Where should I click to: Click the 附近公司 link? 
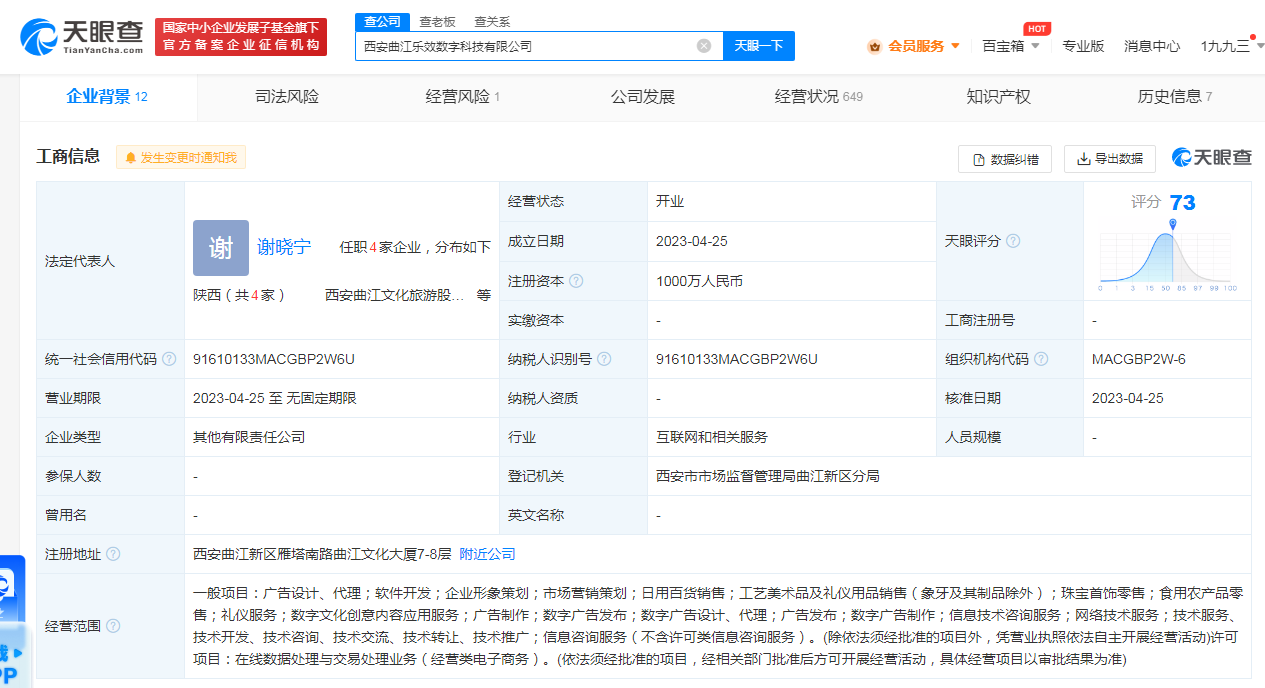pyautogui.click(x=488, y=554)
